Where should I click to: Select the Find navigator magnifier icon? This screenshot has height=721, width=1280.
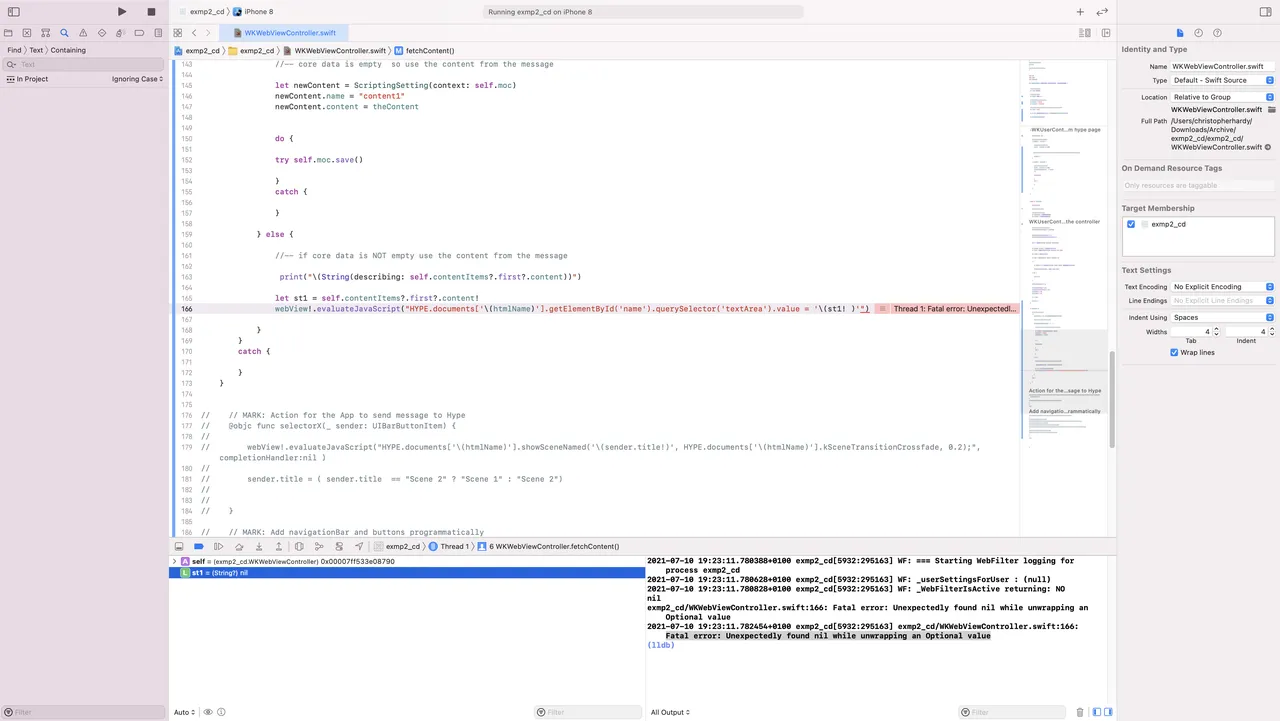(64, 33)
